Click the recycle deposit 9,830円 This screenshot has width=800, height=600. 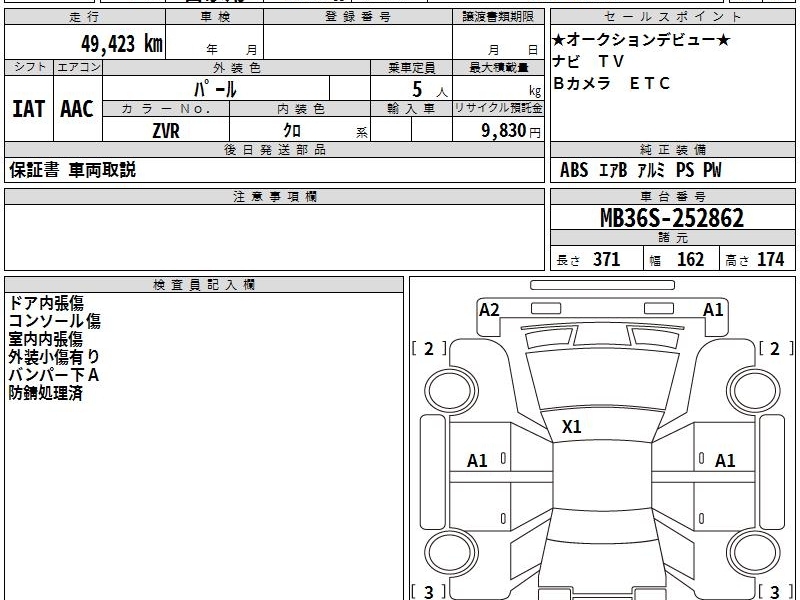pos(510,131)
